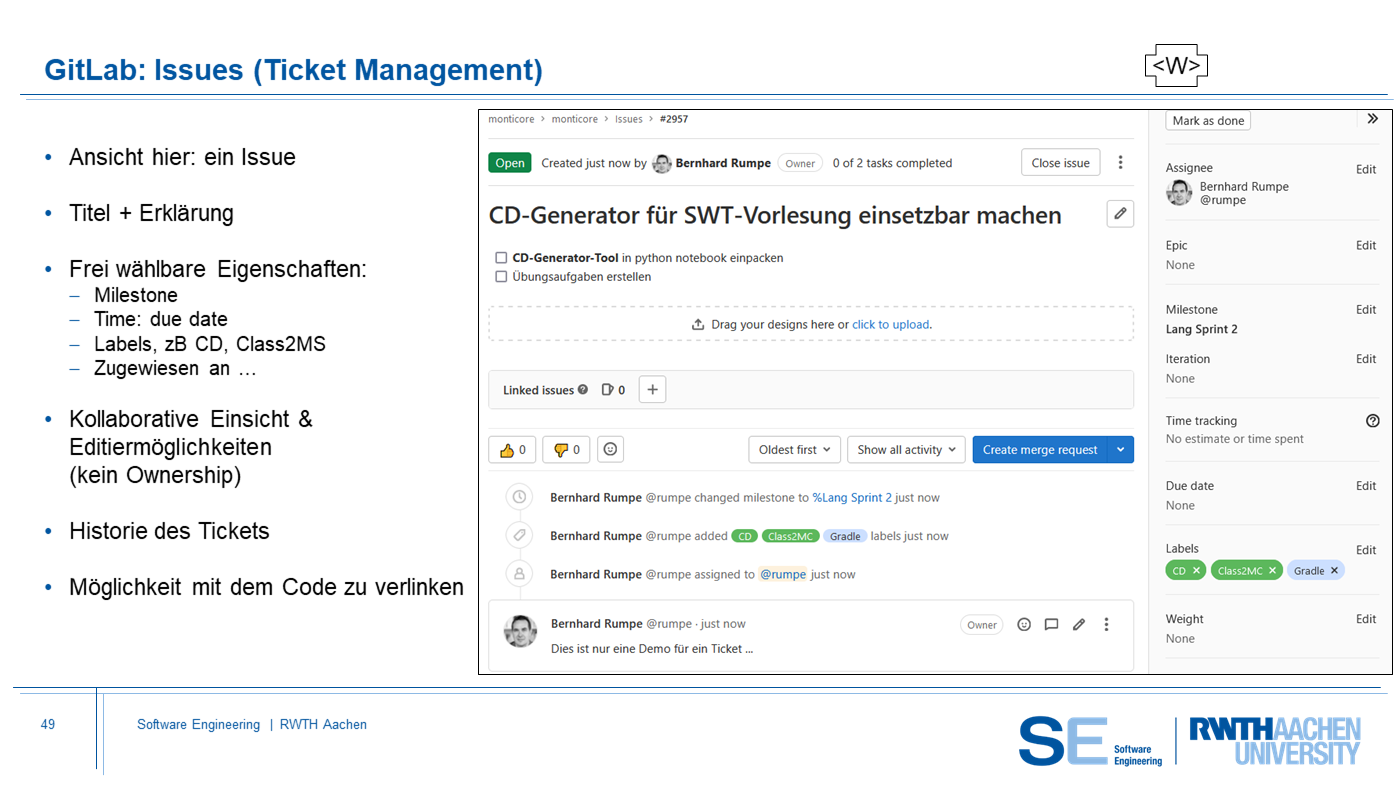Open the Time tracking help icon

(1372, 421)
